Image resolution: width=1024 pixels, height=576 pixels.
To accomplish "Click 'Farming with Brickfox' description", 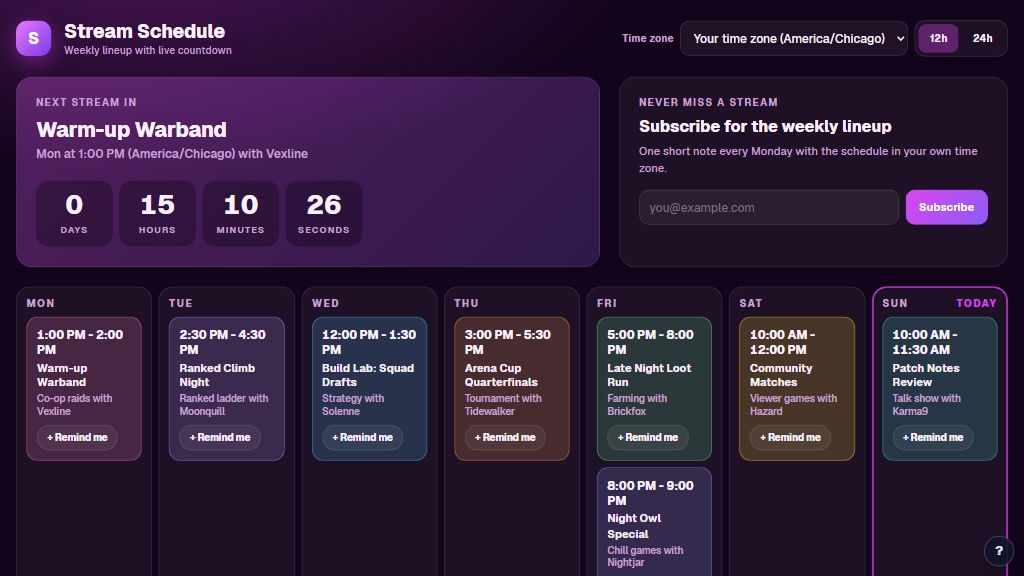I will click(x=637, y=405).
